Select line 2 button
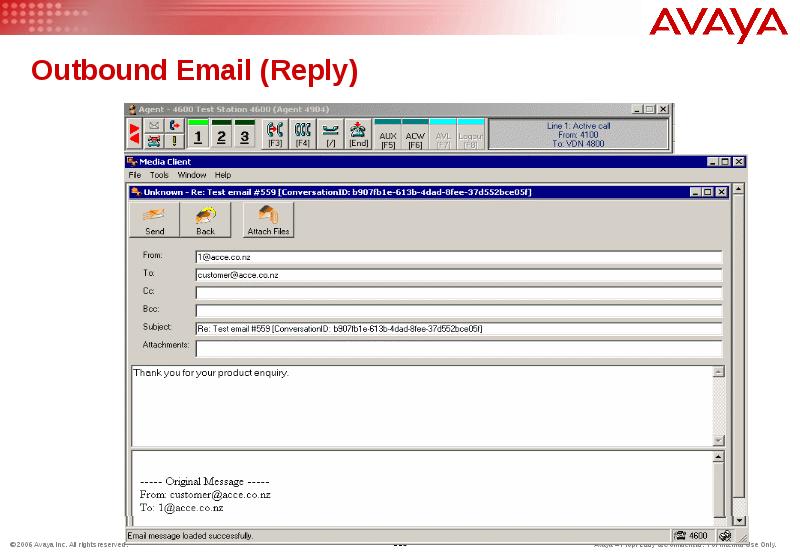The width and height of the screenshot is (800, 553). click(x=221, y=136)
